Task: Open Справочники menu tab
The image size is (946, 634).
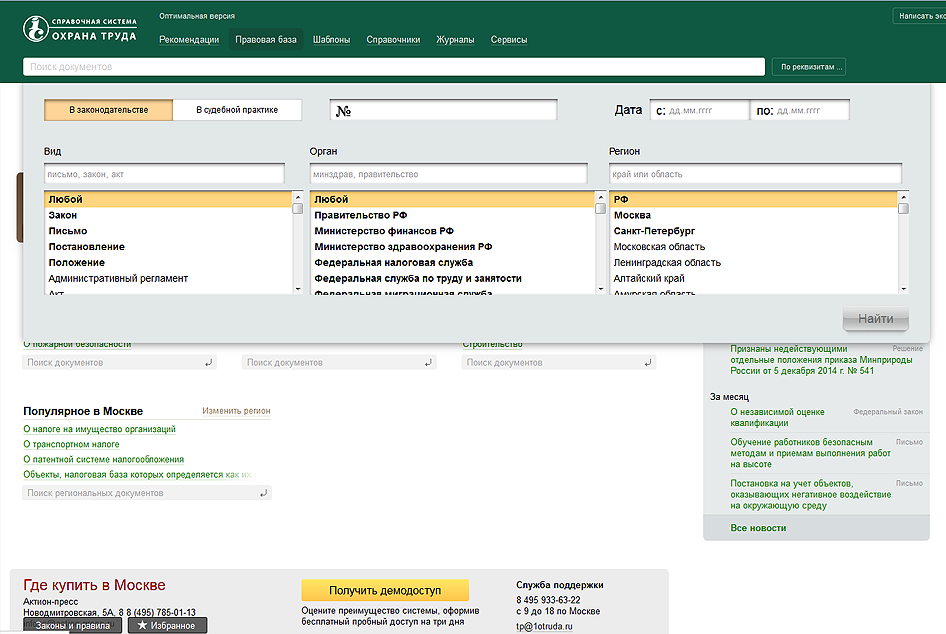Action: point(393,40)
